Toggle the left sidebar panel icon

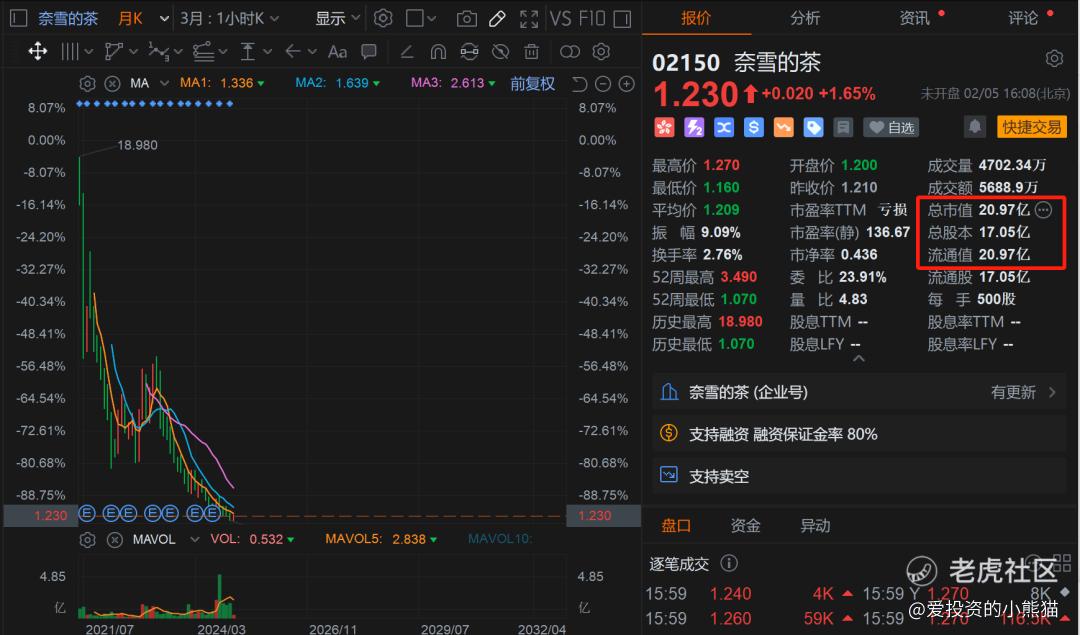19,18
